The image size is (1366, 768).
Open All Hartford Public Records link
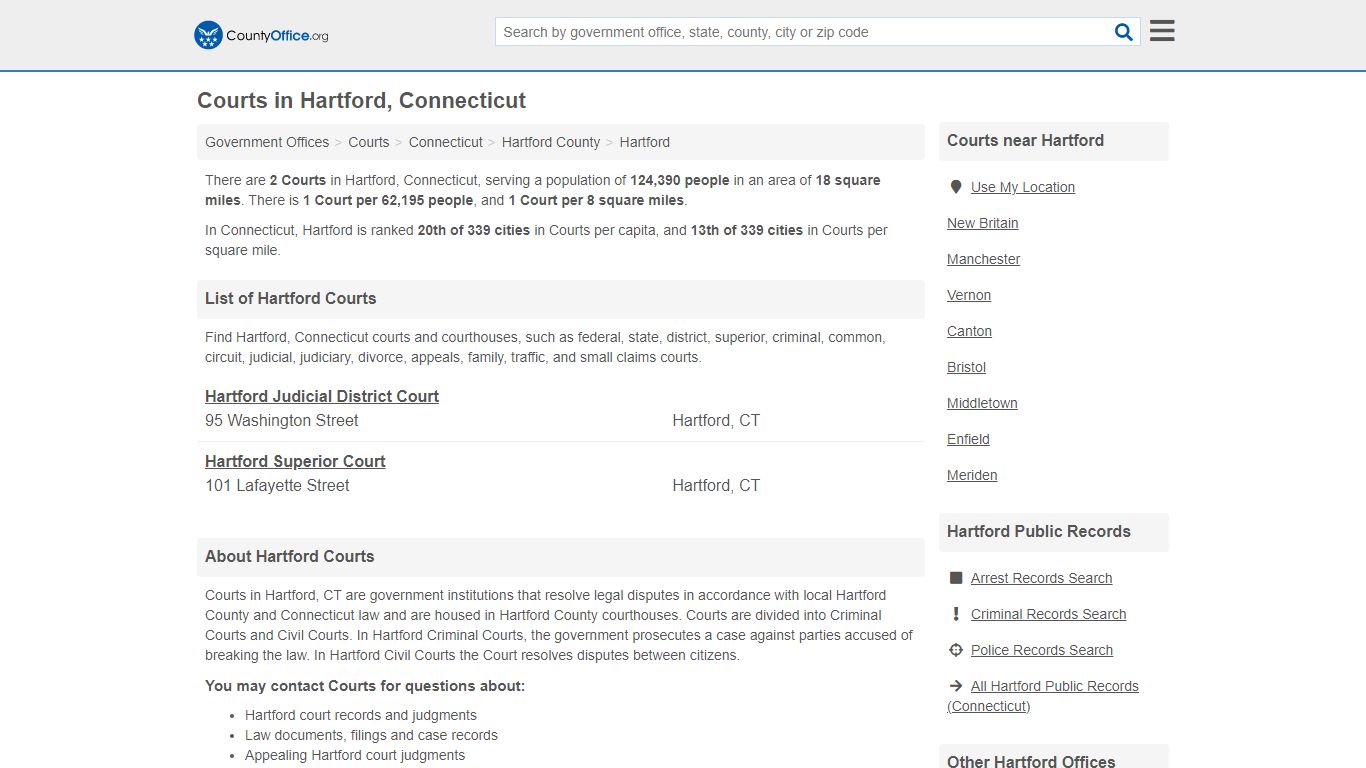coord(1043,696)
